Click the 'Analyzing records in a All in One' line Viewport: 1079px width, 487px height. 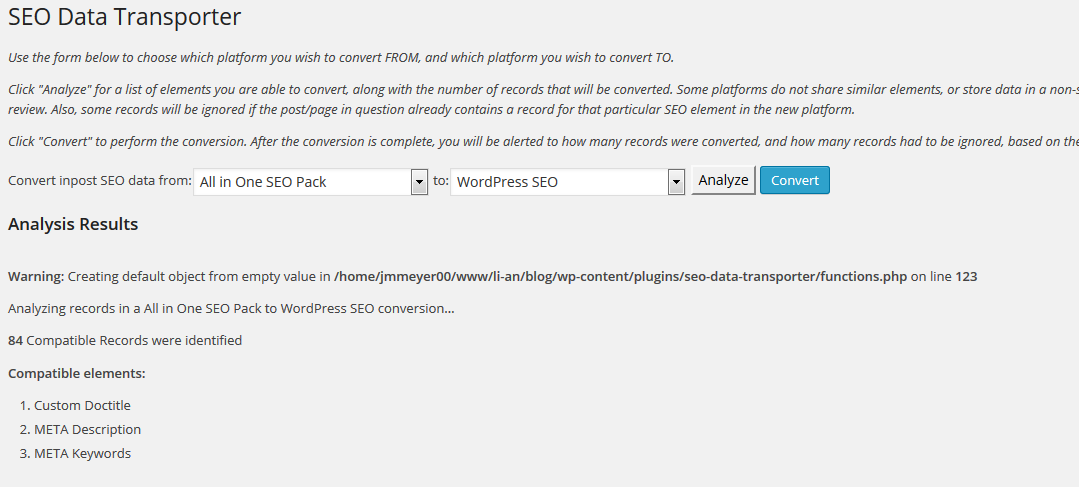click(231, 308)
